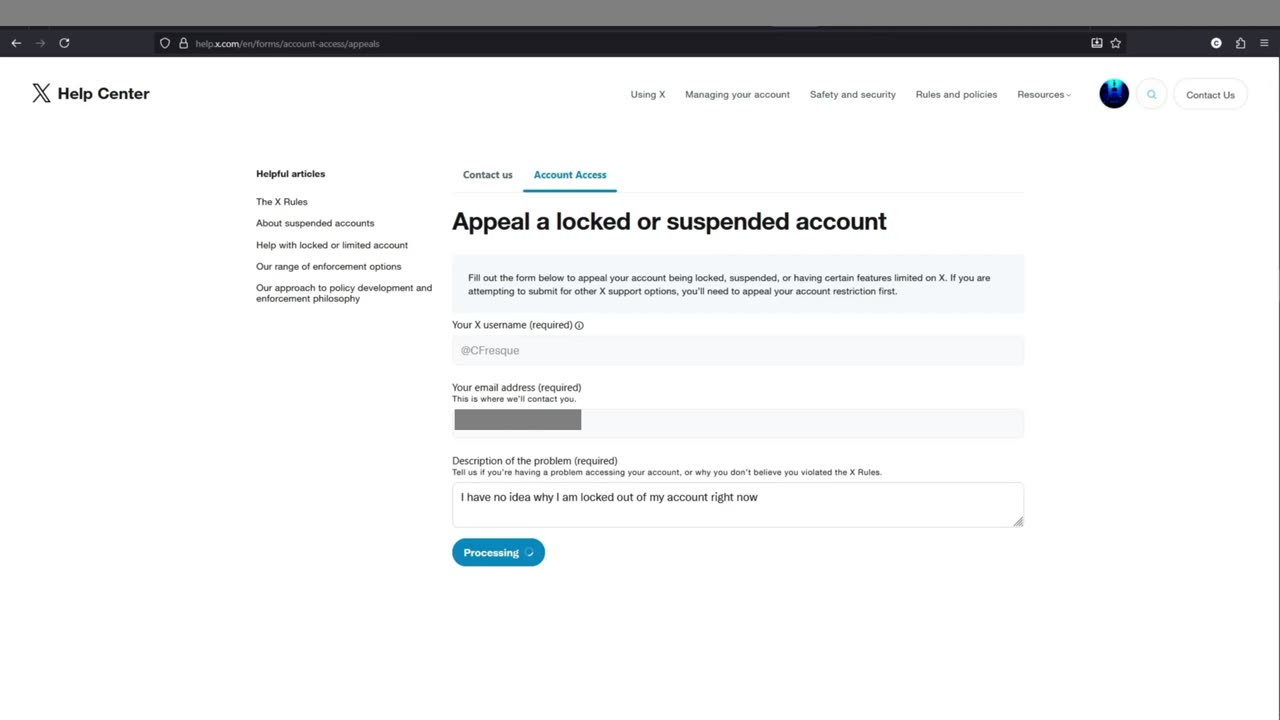Open the browser extensions puzzle icon
The height and width of the screenshot is (720, 1280).
[x=1240, y=43]
